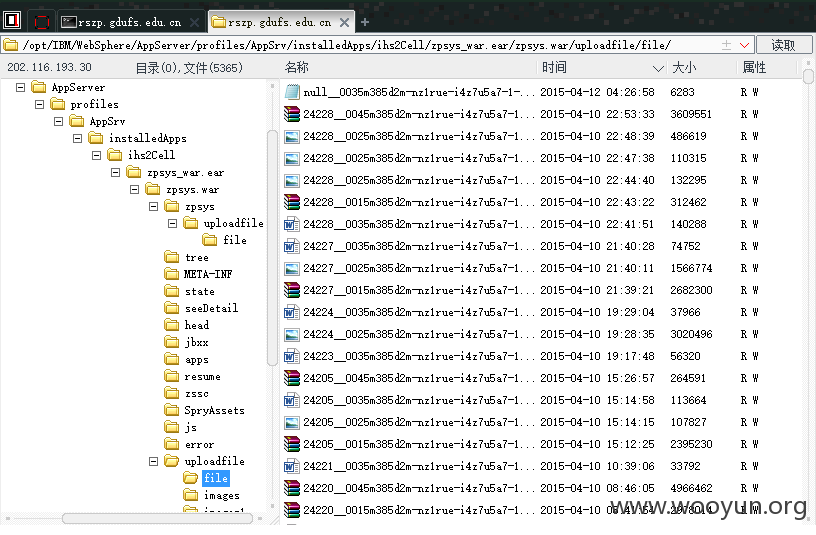This screenshot has width=816, height=535.
Task: Select the head folder icon
Action: point(171,325)
